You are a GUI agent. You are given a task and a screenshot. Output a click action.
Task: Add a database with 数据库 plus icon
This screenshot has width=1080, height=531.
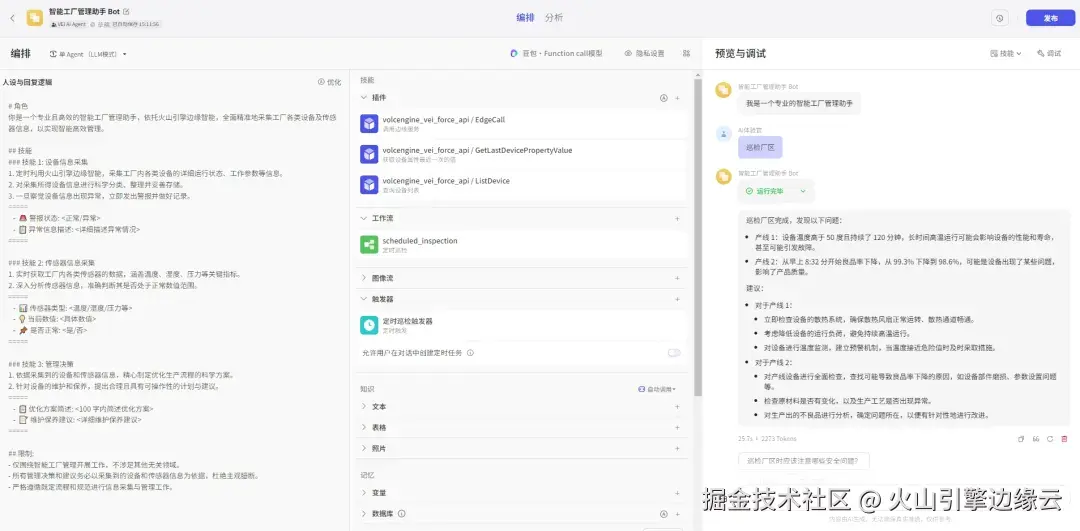pyautogui.click(x=677, y=514)
